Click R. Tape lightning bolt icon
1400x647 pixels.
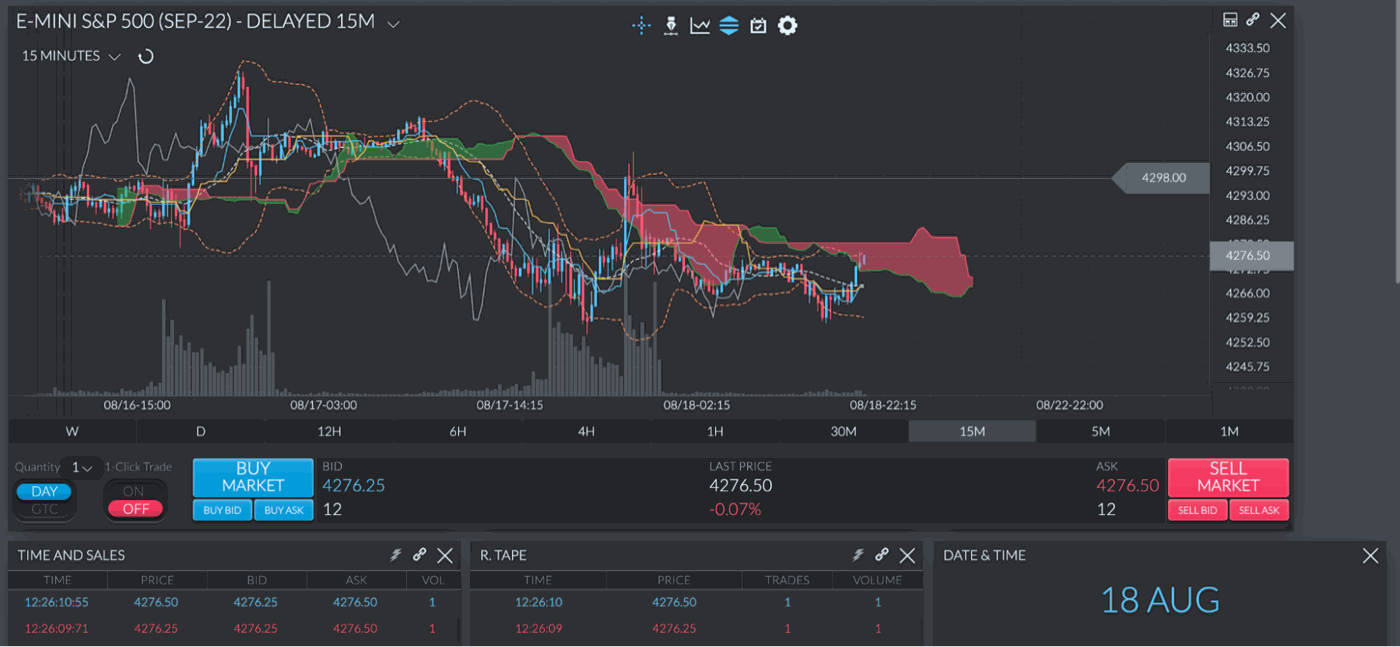[858, 555]
